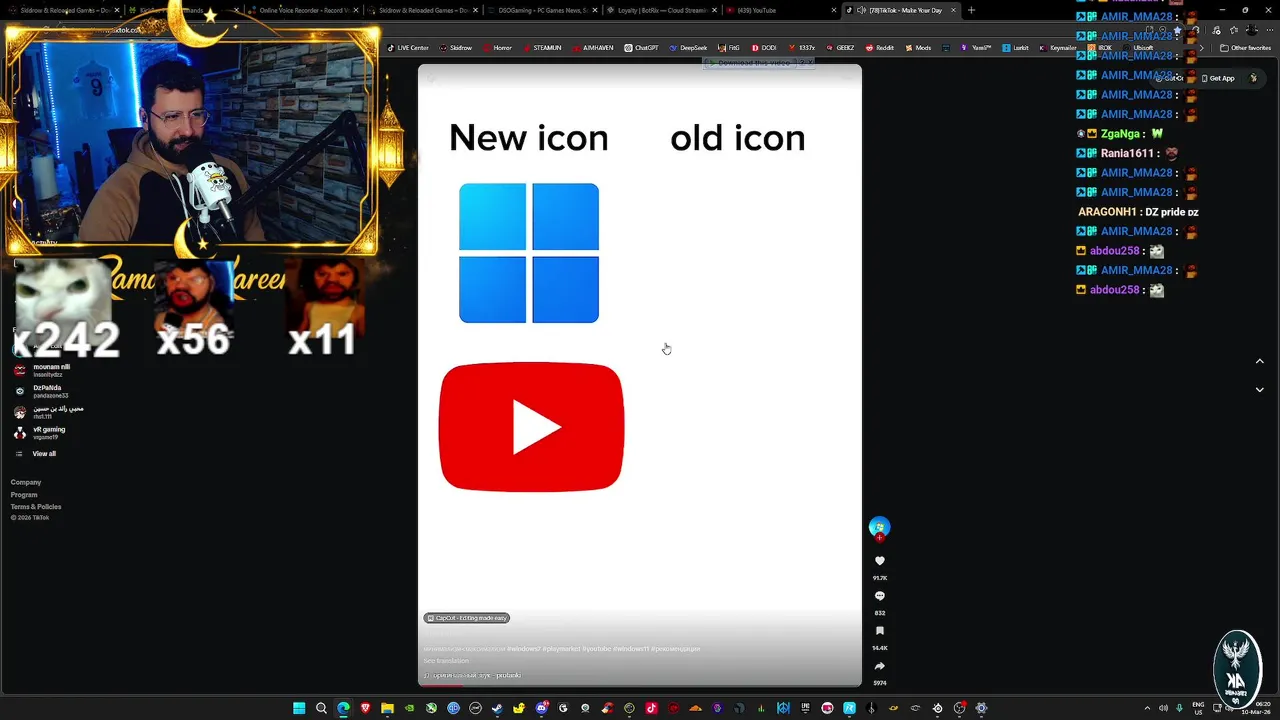Open a new browser tab with the plus

(971, 10)
